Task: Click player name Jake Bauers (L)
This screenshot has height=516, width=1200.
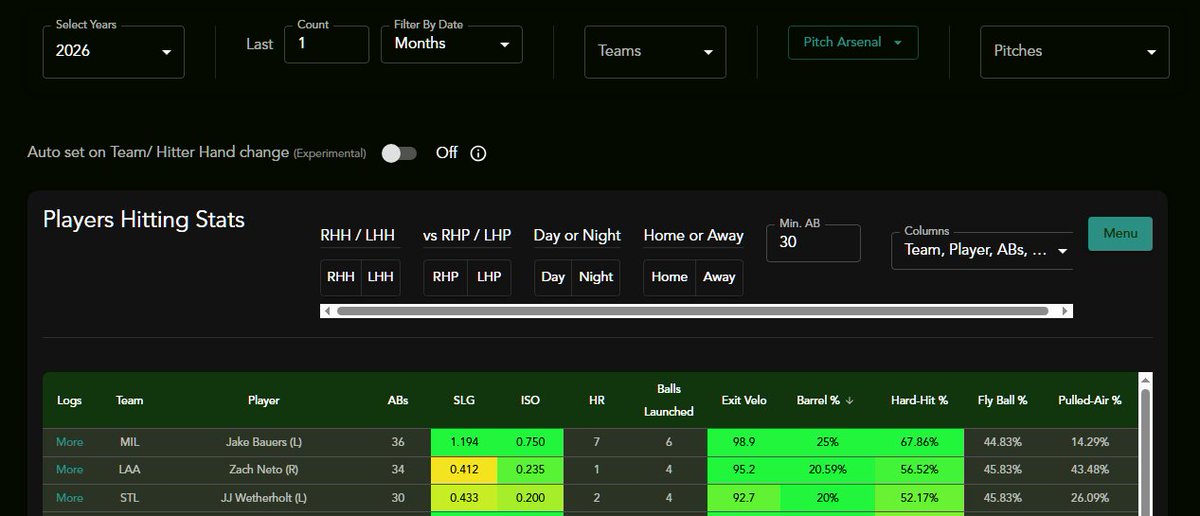Action: (x=264, y=442)
